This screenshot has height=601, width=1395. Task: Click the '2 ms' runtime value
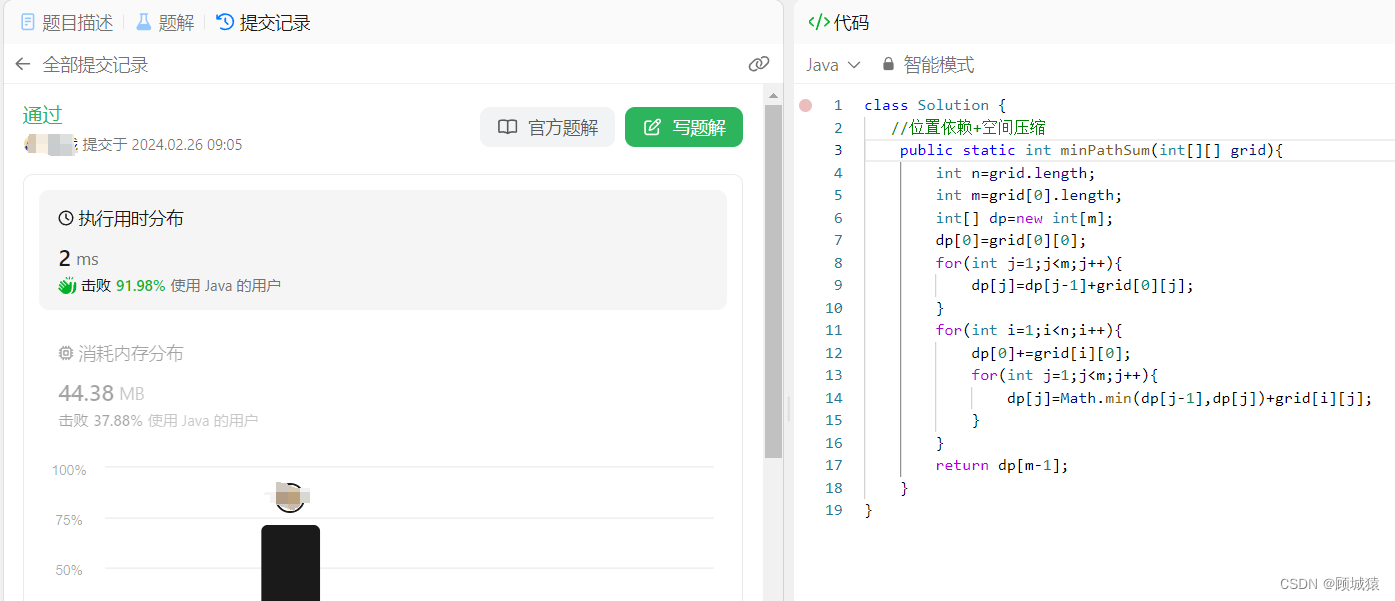click(x=79, y=258)
